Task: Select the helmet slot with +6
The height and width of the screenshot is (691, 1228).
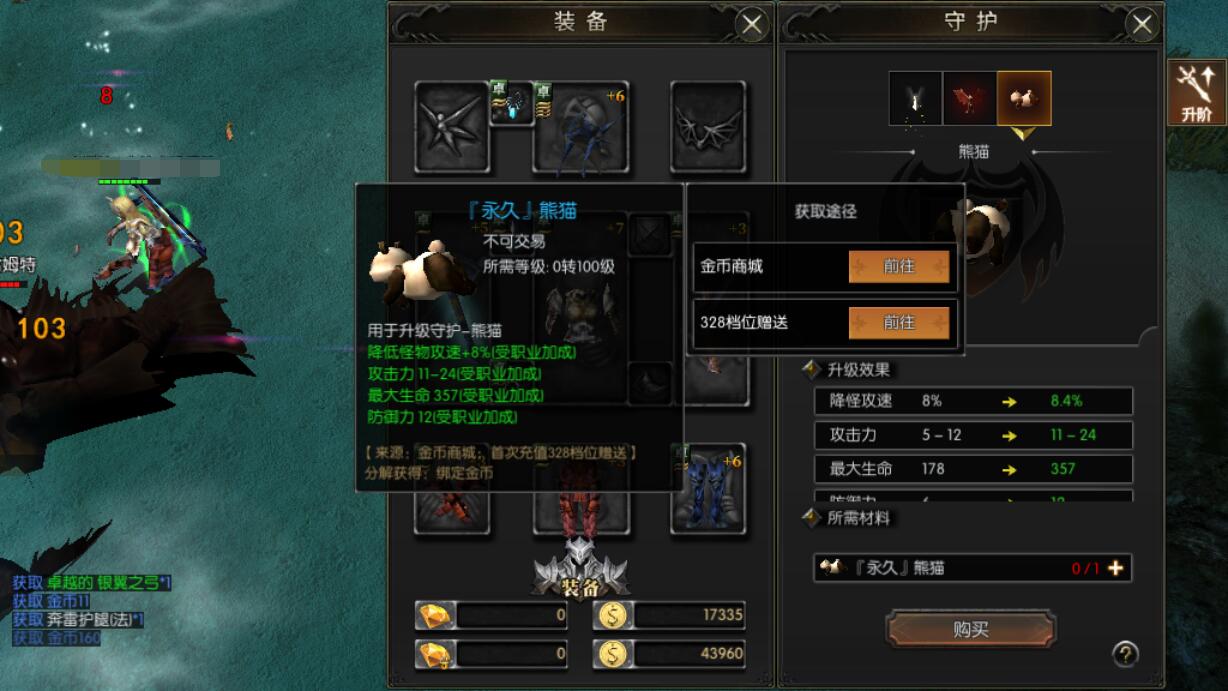Action: (x=580, y=127)
